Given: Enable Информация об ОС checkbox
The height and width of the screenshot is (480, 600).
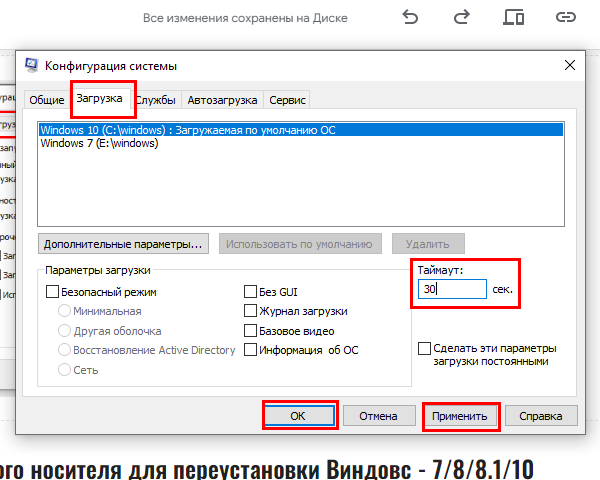Looking at the screenshot, I should [250, 349].
